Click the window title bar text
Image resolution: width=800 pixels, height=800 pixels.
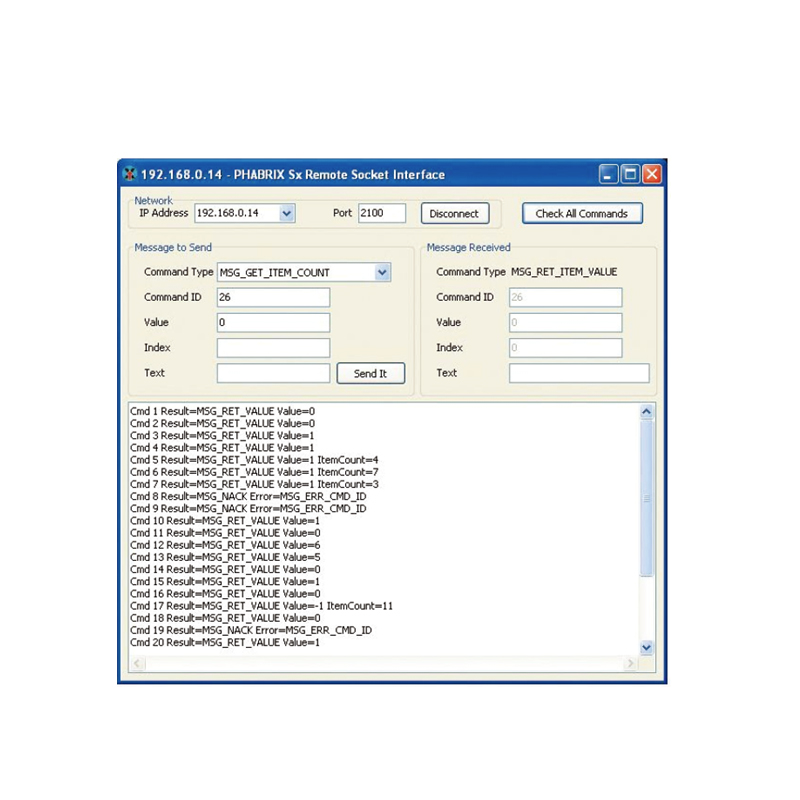(293, 174)
